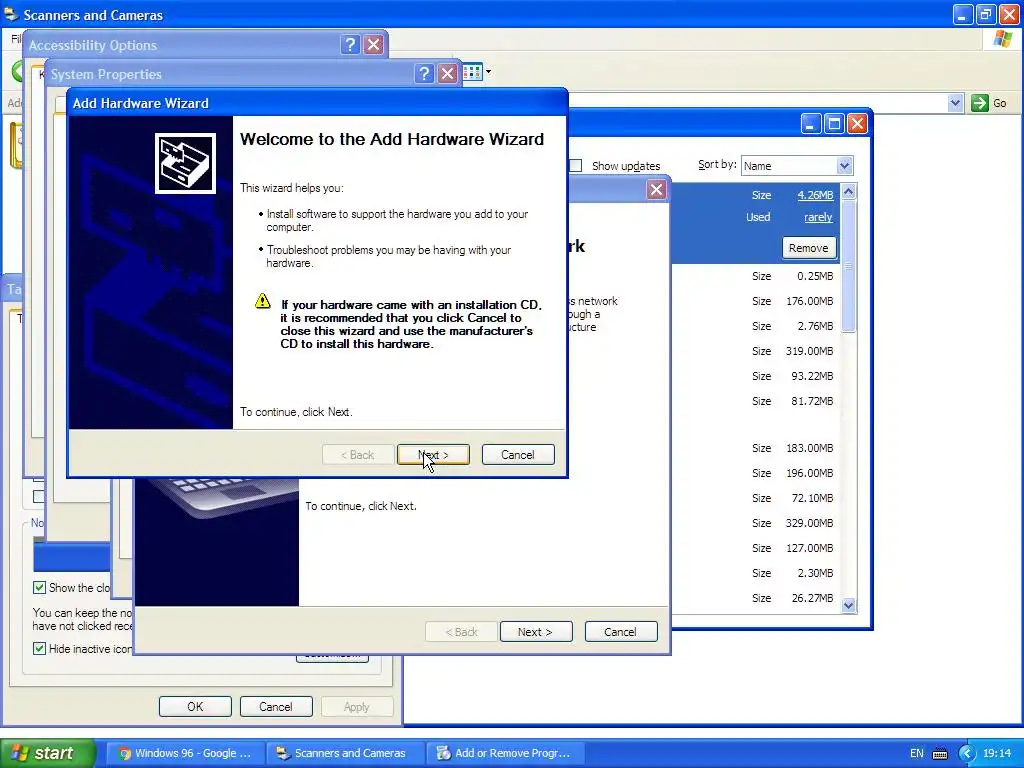This screenshot has height=768, width=1024.
Task: Cancel the network wizard behind
Action: (620, 632)
